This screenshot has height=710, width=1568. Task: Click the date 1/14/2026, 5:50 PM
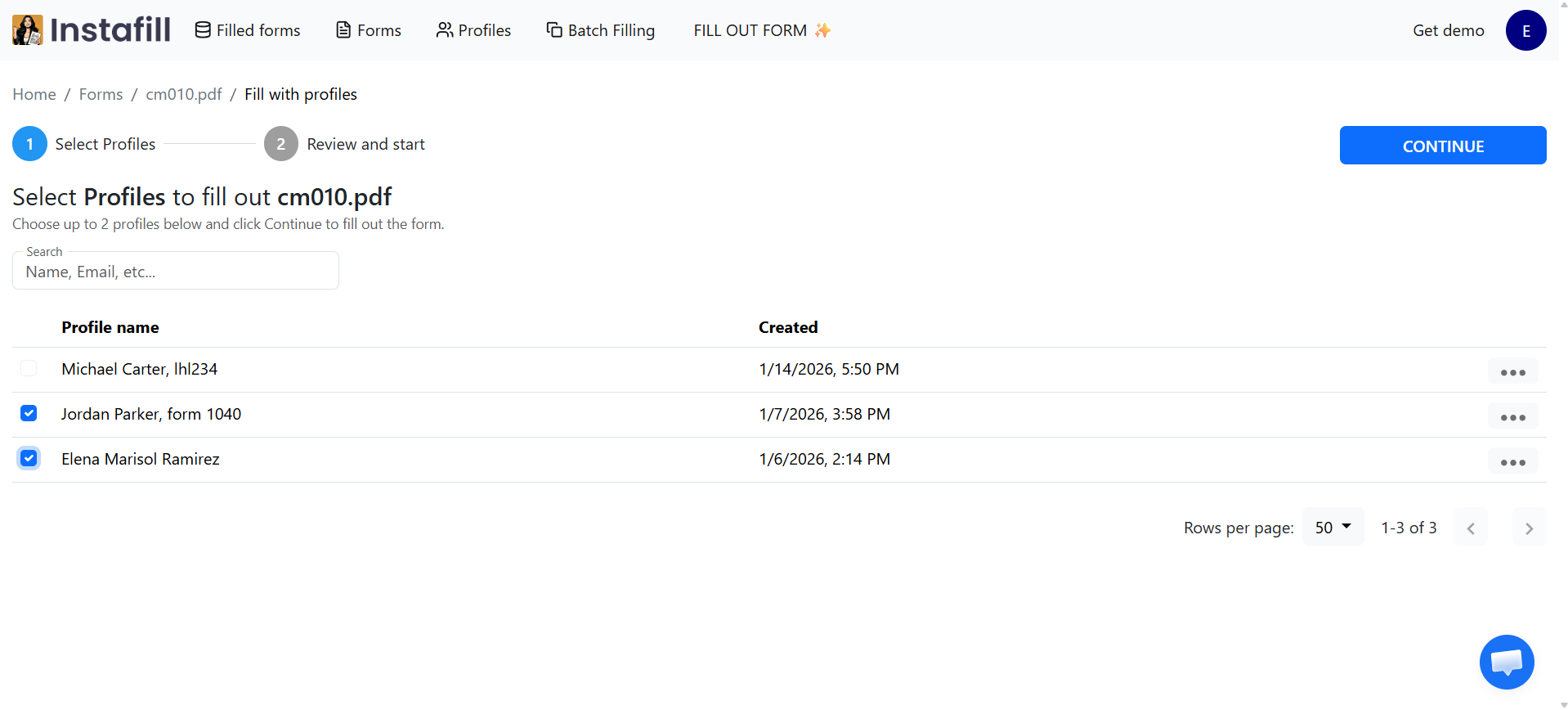[x=829, y=369]
